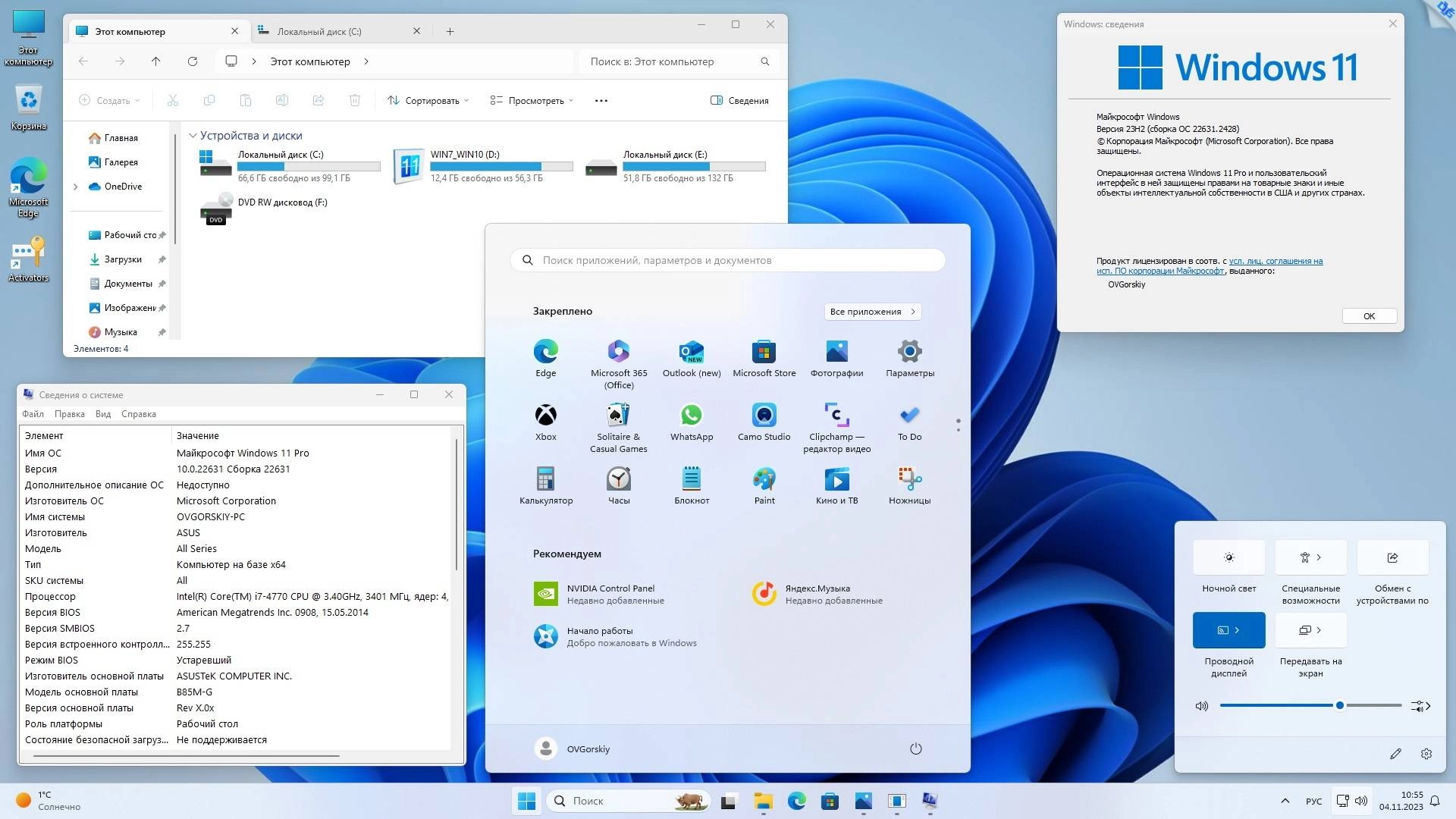Launch To Do pinned app
1456x819 pixels.
click(x=909, y=422)
